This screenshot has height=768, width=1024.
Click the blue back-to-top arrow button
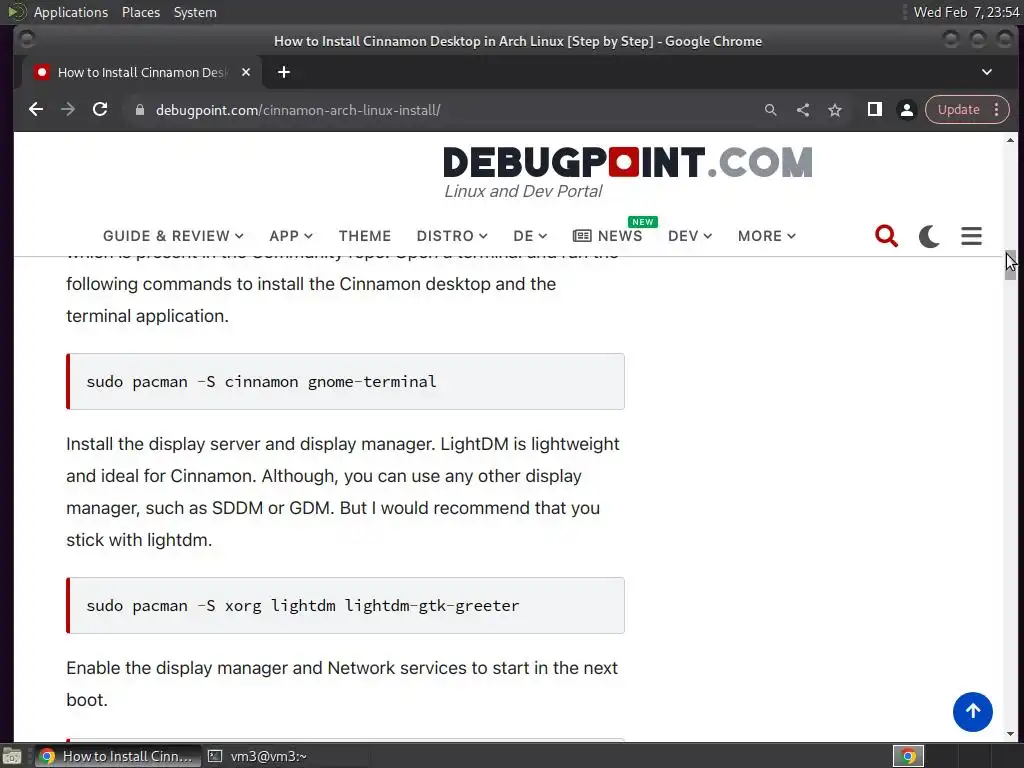coord(972,712)
